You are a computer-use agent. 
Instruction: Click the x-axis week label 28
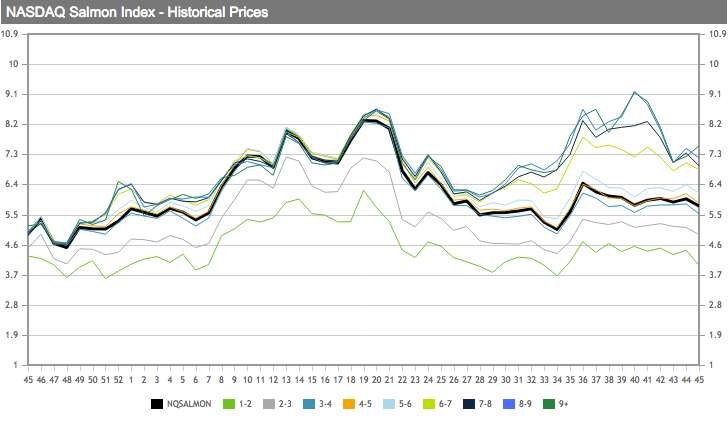(480, 380)
